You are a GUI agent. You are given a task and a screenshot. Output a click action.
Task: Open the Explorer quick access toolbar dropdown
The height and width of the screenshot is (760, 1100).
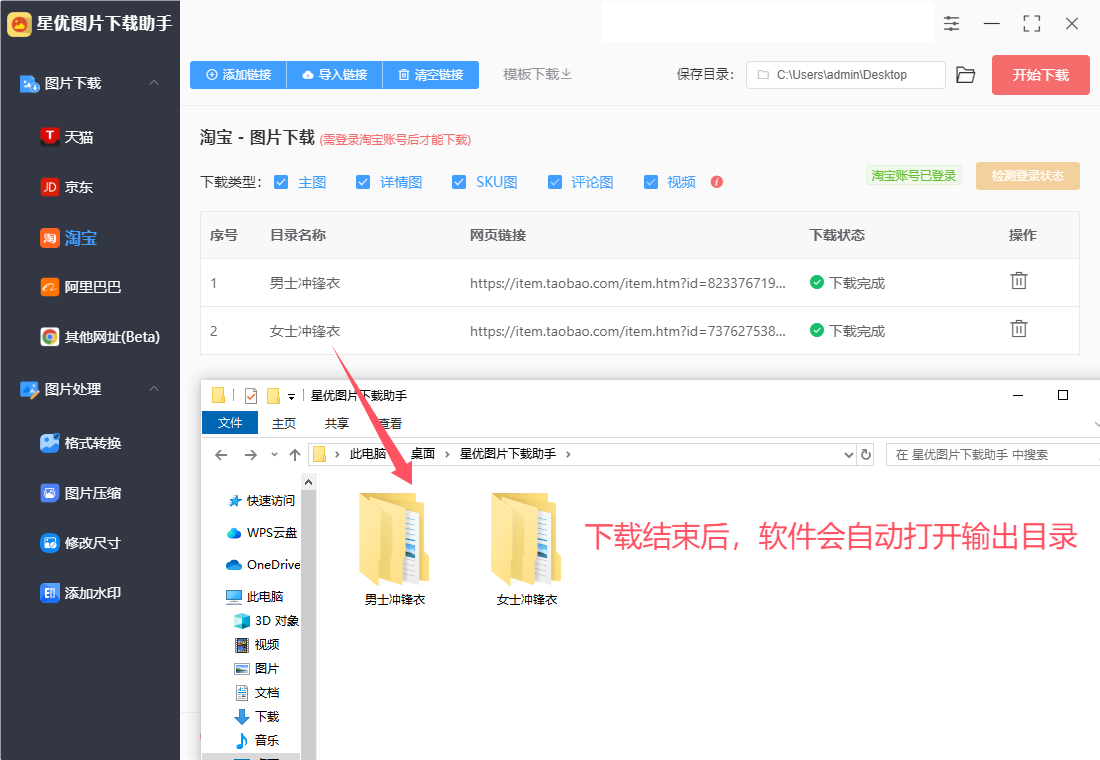point(291,396)
